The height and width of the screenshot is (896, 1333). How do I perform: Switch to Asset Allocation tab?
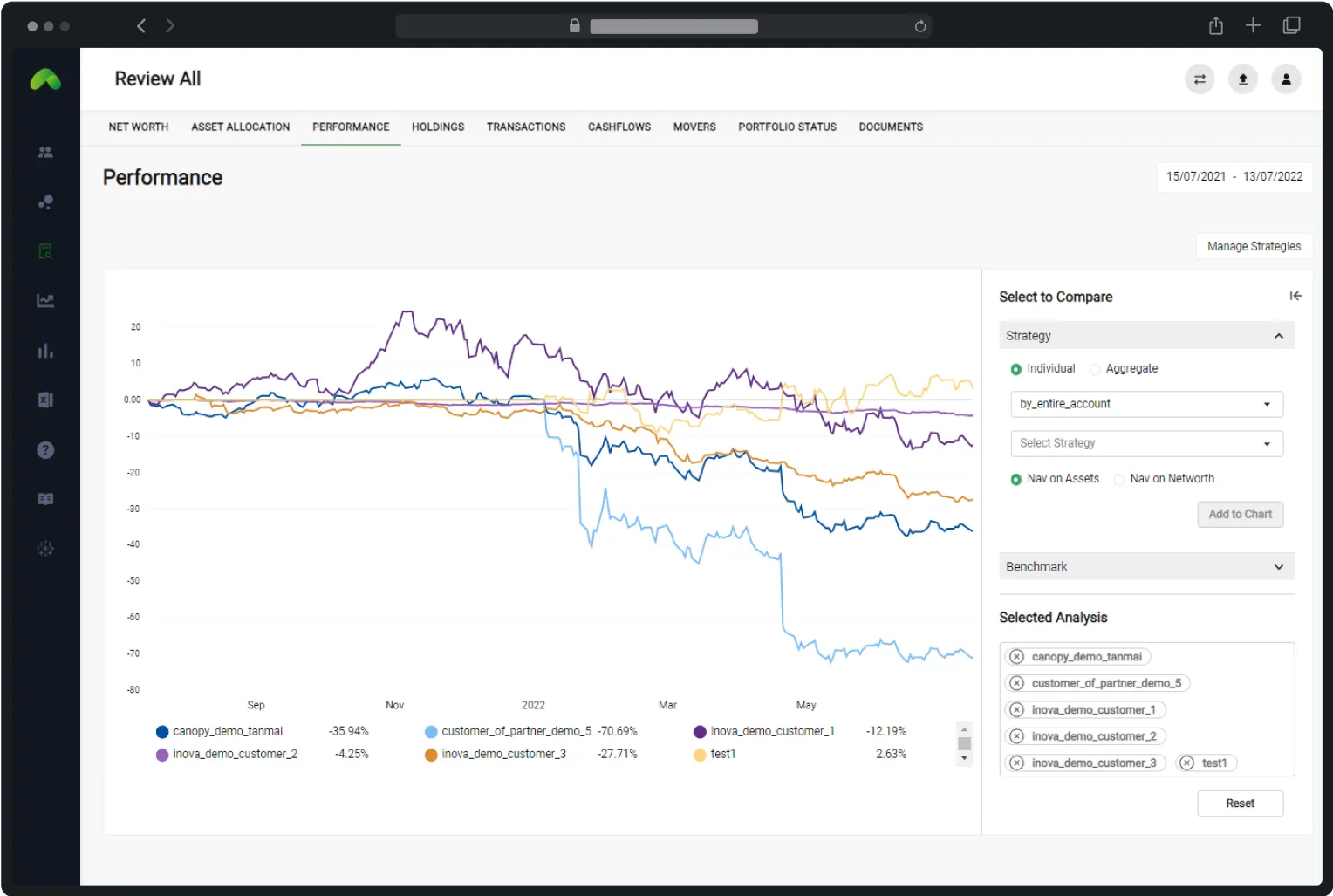click(x=241, y=127)
